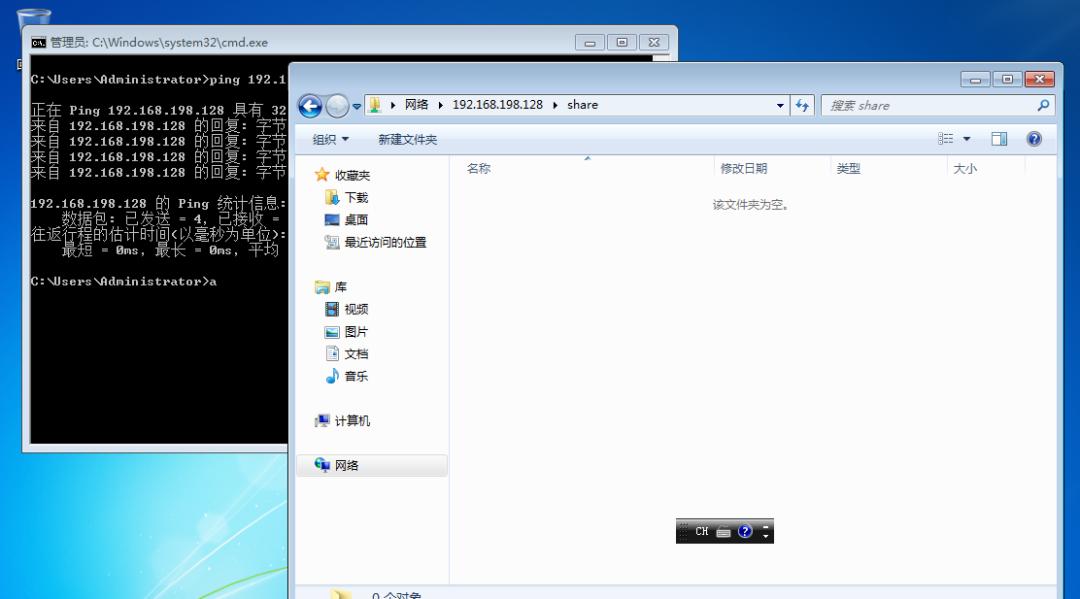Click the 收藏夹 star icon
This screenshot has width=1080, height=599.
pos(322,175)
